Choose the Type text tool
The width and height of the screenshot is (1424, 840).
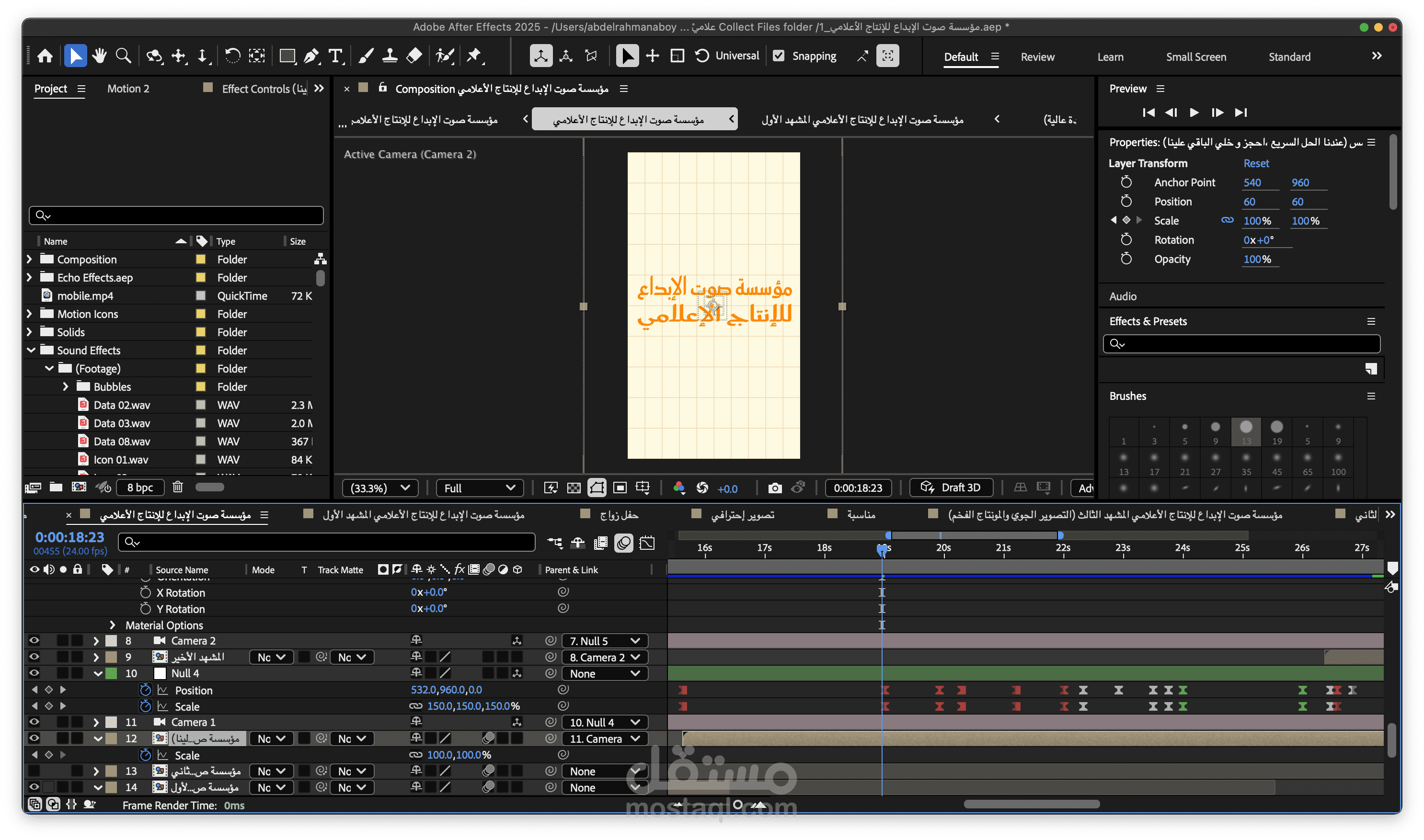(336, 56)
